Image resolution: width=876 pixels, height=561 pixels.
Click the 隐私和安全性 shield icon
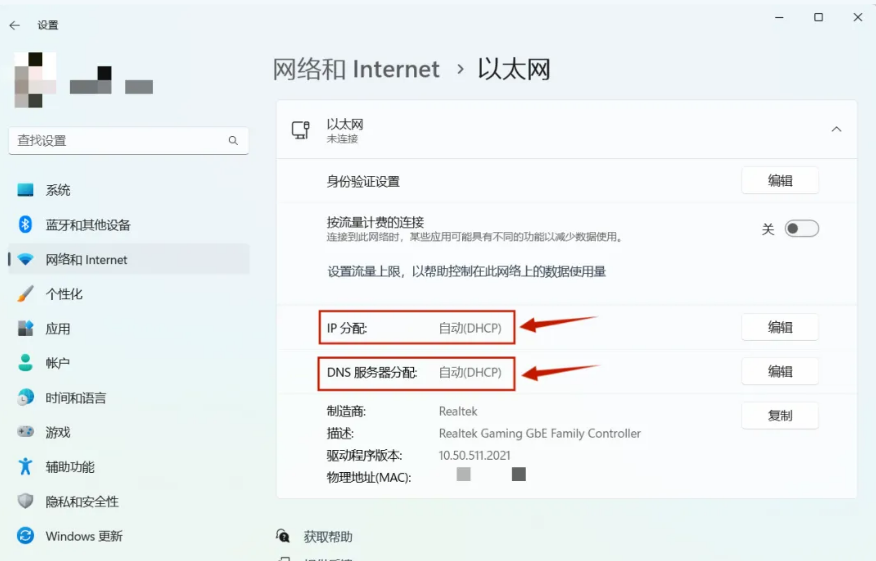click(x=26, y=502)
